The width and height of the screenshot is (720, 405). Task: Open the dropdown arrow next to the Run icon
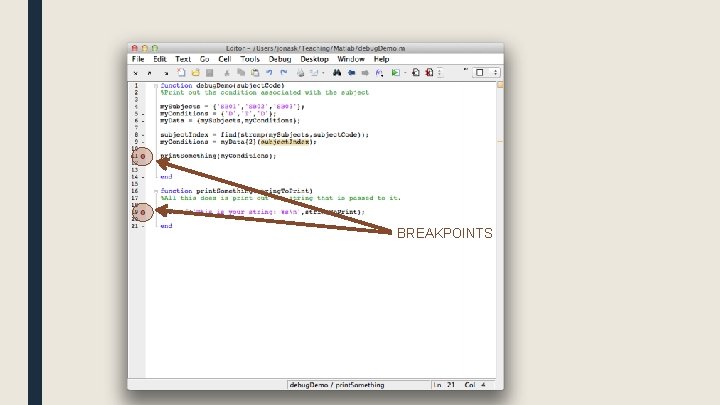point(405,73)
